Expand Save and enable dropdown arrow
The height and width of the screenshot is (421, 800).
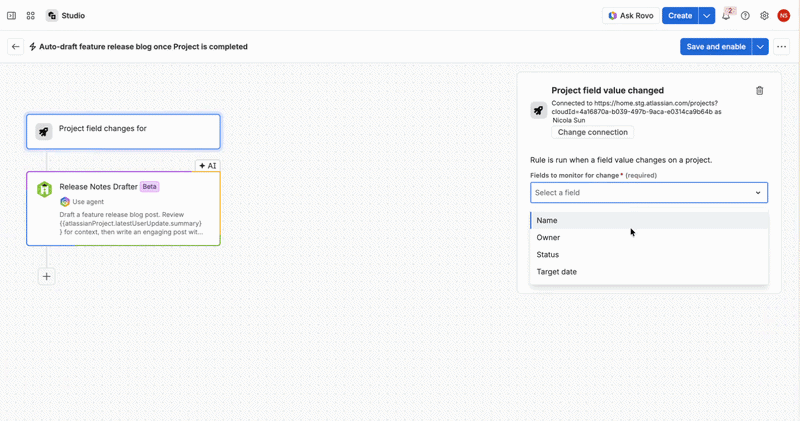point(760,46)
